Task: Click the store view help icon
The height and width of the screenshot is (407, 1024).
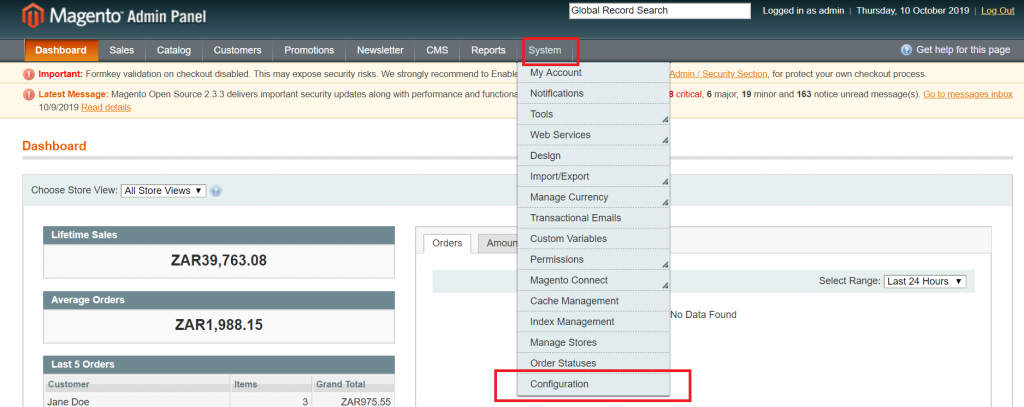Action: (x=216, y=191)
